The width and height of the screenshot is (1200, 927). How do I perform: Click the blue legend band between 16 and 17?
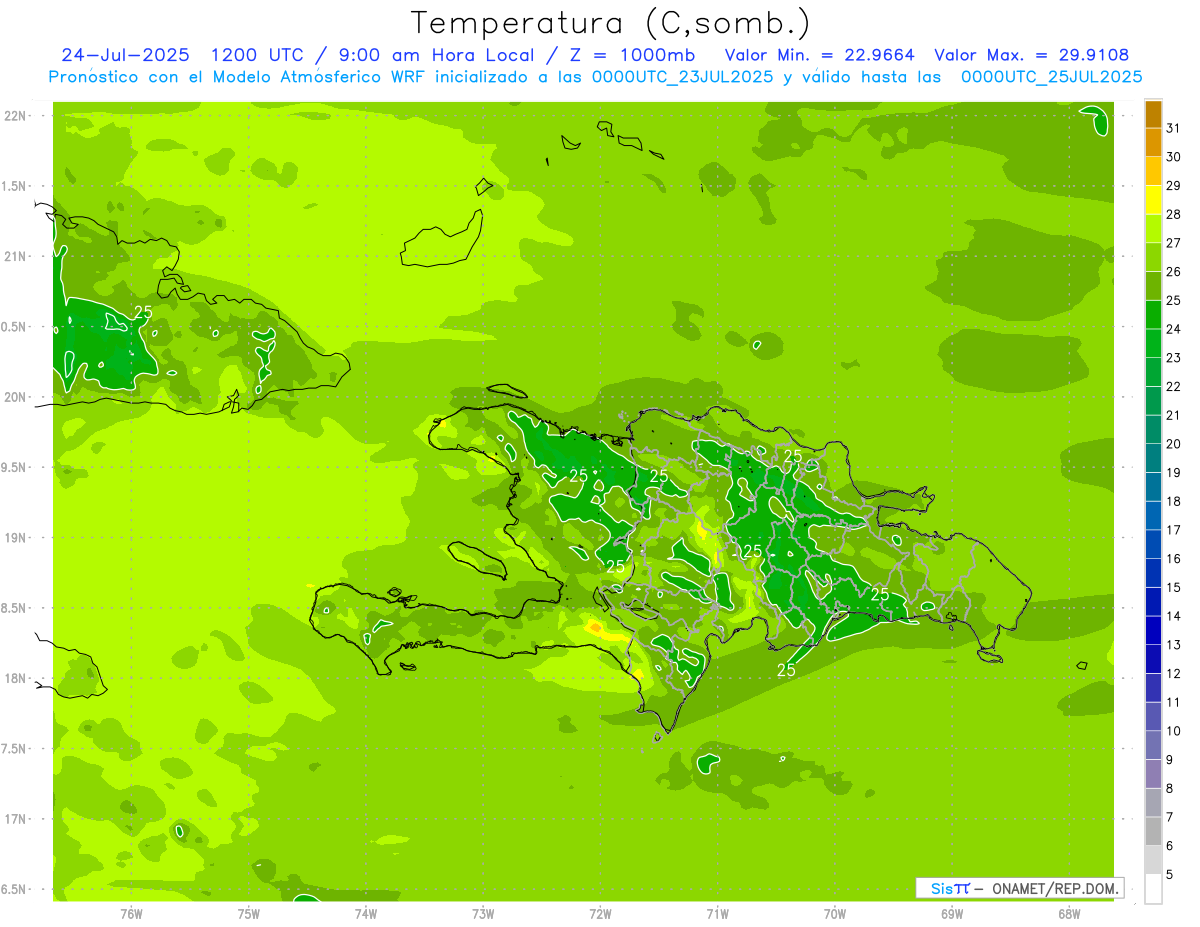(1153, 544)
